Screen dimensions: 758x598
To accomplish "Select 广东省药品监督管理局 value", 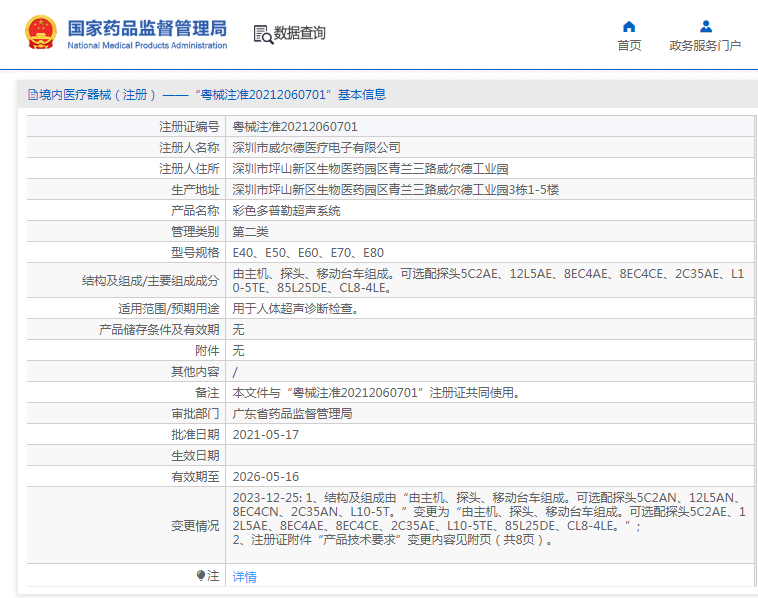I will [x=292, y=413].
